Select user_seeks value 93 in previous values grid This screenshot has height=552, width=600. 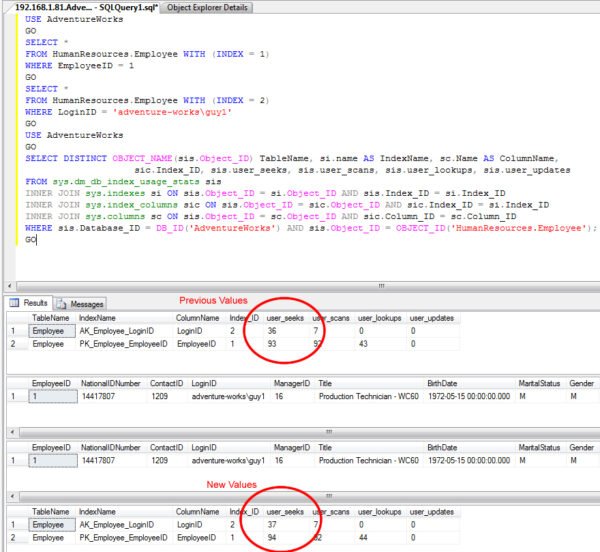pos(272,344)
